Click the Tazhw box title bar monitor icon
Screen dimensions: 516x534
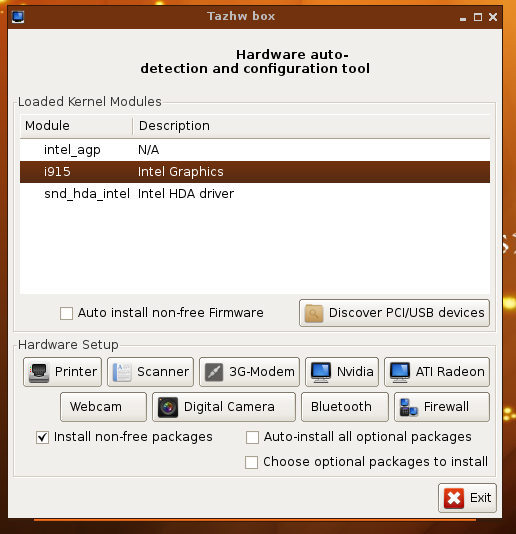(18, 16)
